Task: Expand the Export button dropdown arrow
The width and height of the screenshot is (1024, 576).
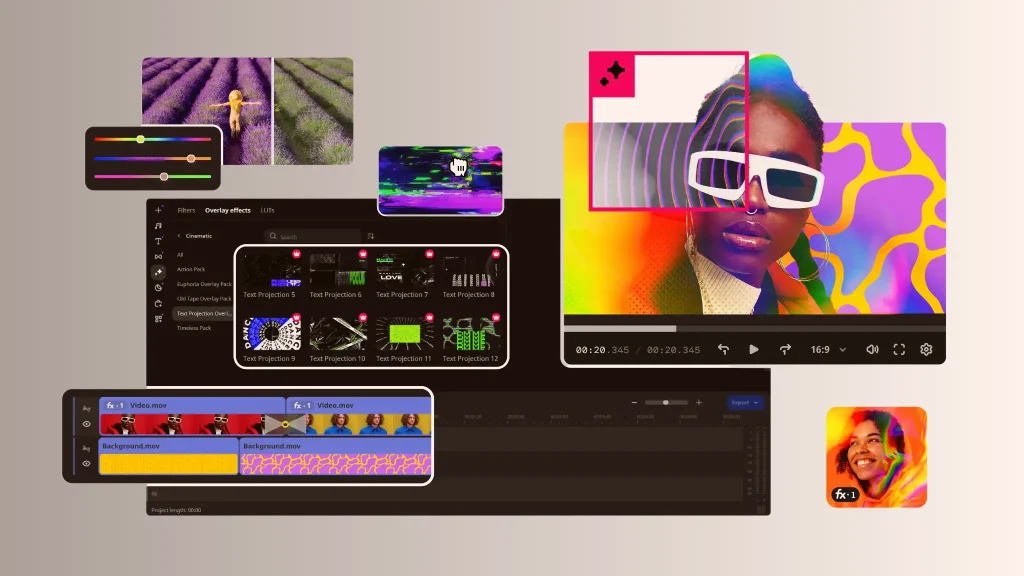Action: [x=757, y=402]
